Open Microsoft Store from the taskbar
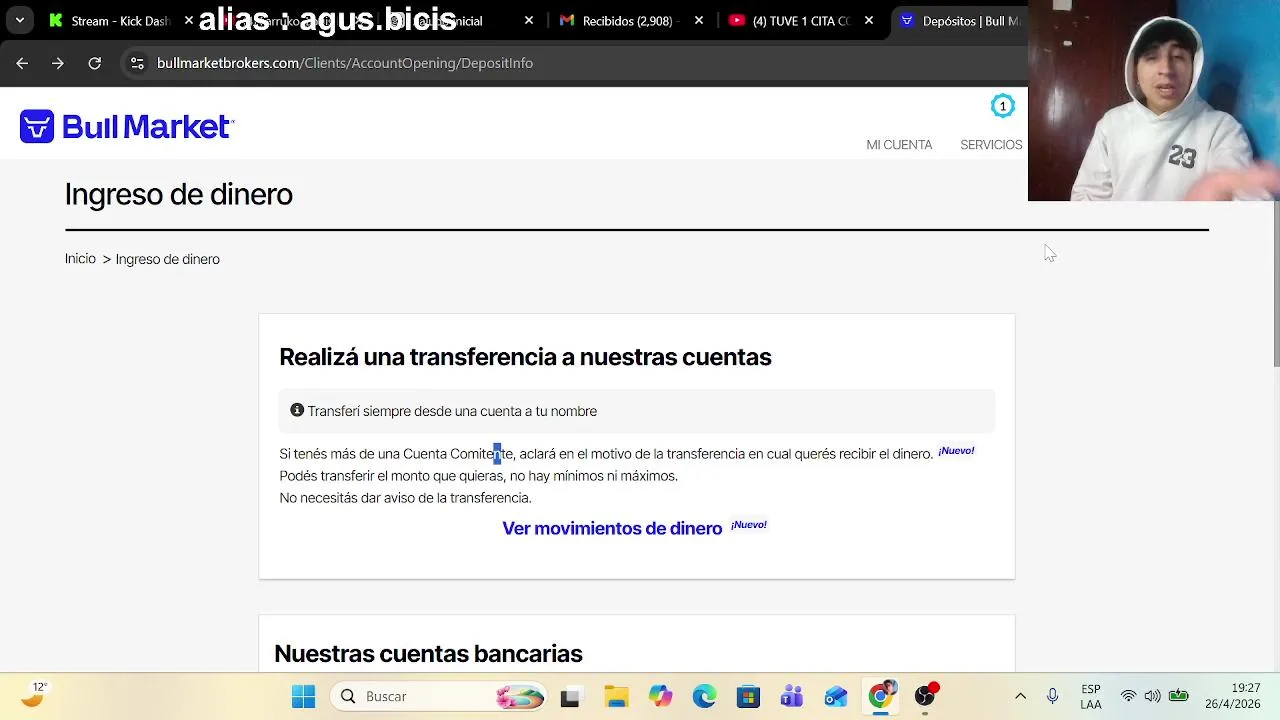This screenshot has height=720, width=1280. [x=748, y=697]
